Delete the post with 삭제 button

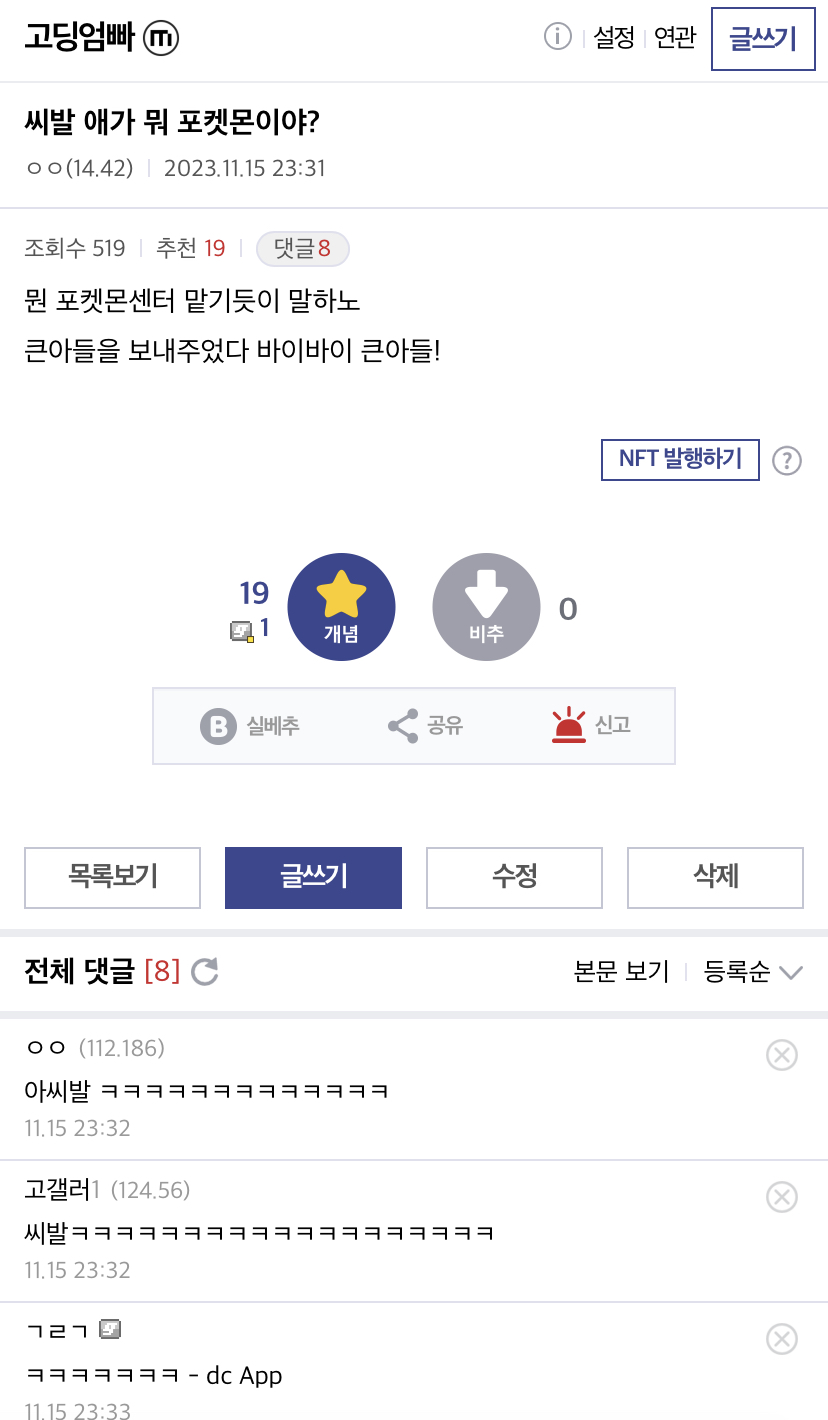click(x=716, y=878)
